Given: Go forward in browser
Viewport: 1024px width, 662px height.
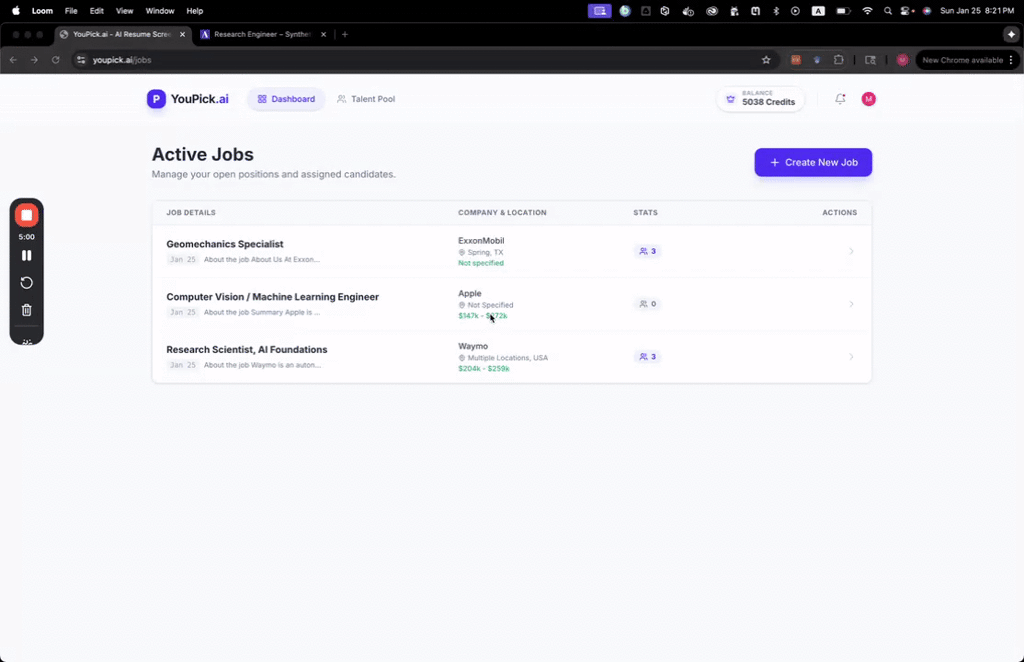Looking at the screenshot, I should 34,60.
